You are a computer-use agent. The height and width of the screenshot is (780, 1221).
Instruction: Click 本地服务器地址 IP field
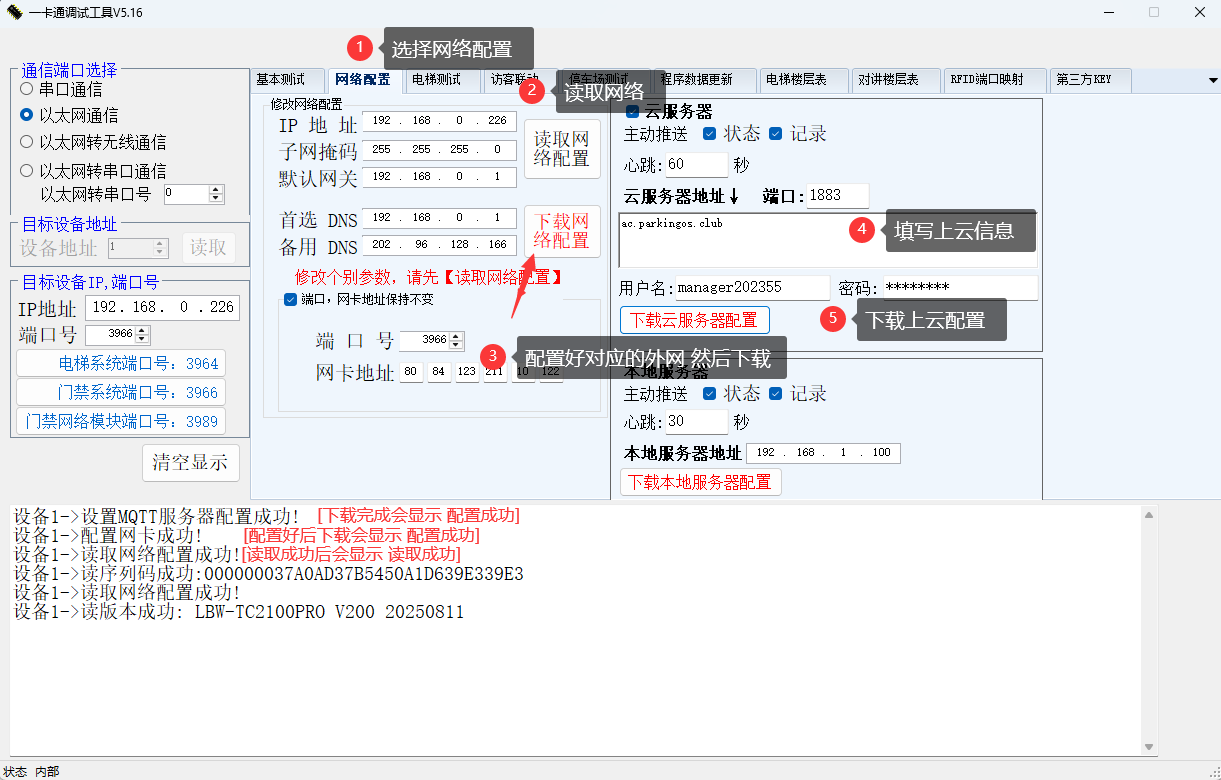point(823,453)
